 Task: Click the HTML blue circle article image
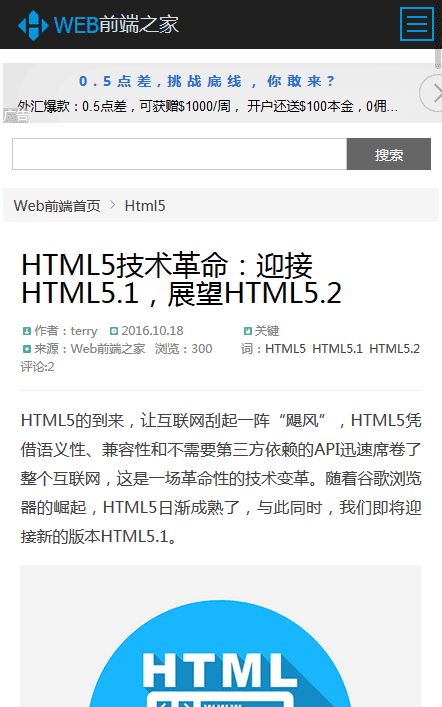coord(221,636)
